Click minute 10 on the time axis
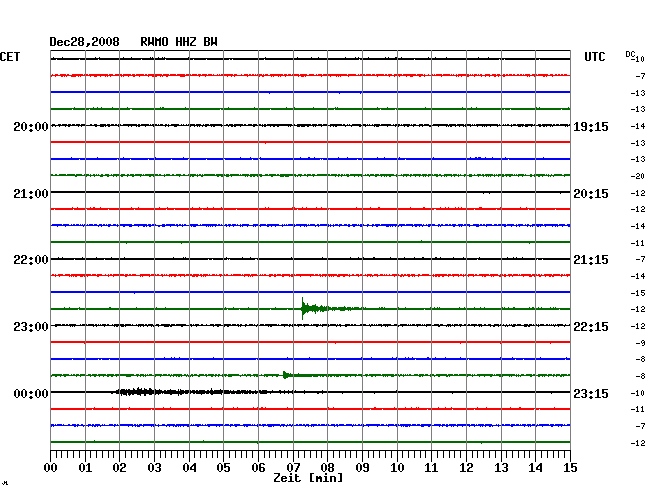Viewport: 650px width, 494px height. 397,467
